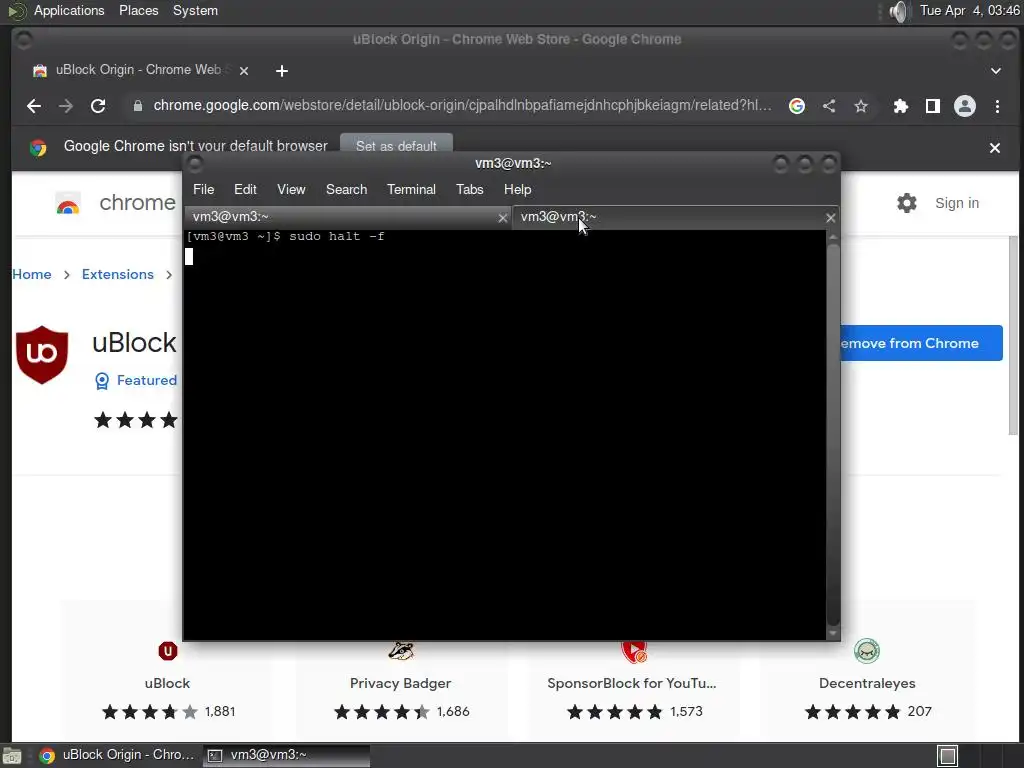Image resolution: width=1024 pixels, height=768 pixels.
Task: Open terminal Edit menu
Action: coord(245,189)
